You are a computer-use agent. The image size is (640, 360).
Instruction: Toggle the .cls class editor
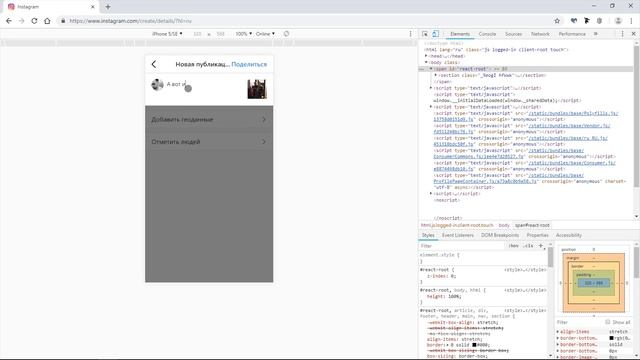(529, 246)
